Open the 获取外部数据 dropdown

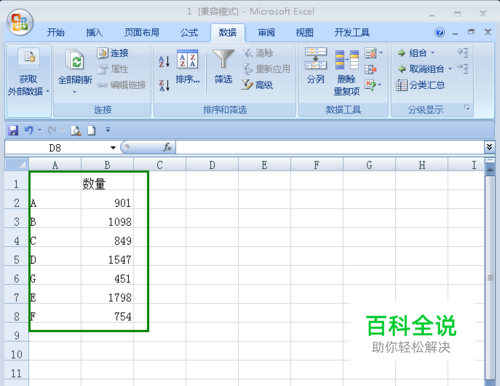pos(29,80)
